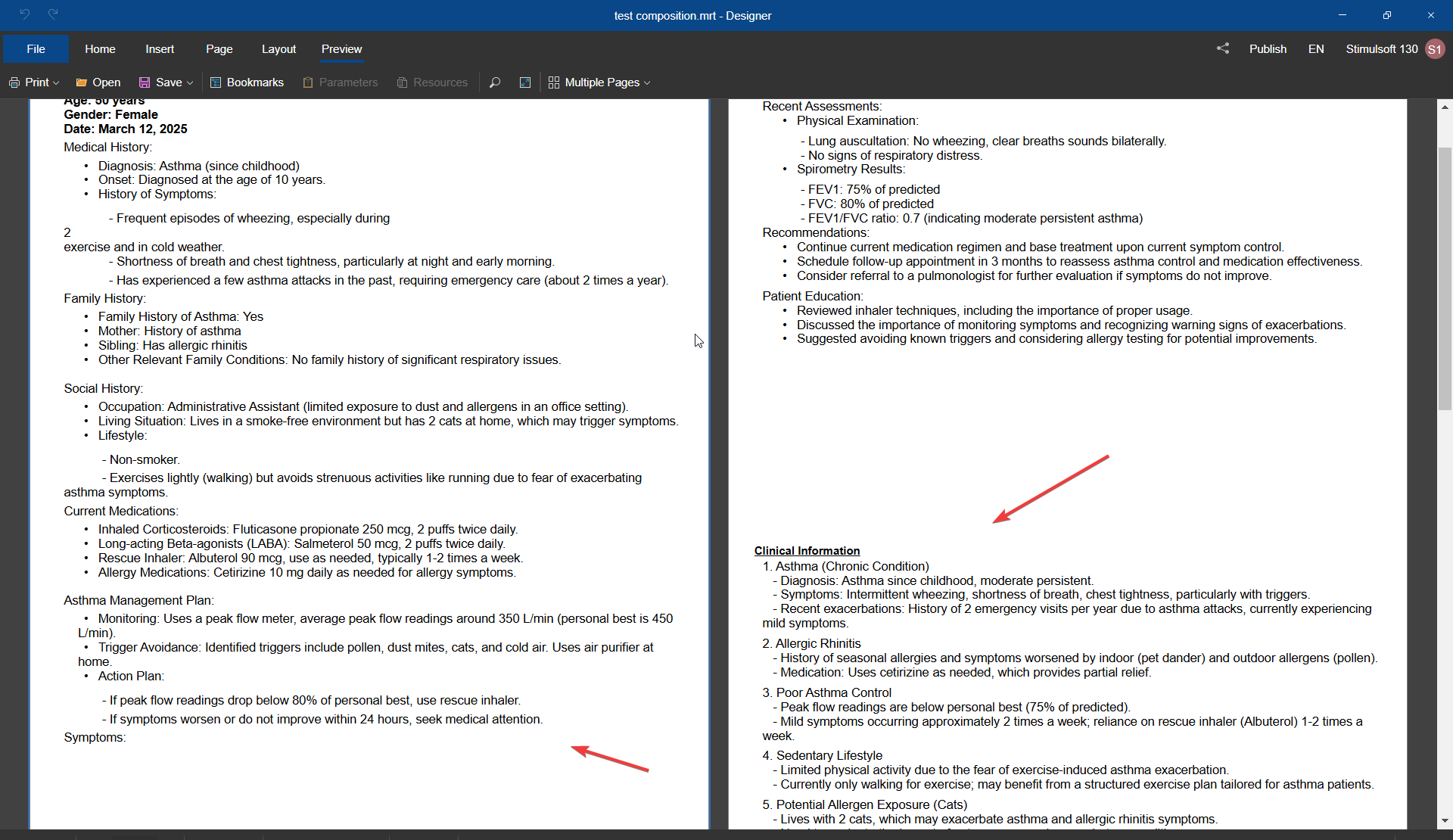The width and height of the screenshot is (1453, 840).
Task: Click the Redo arrow in title bar
Action: coord(53,14)
